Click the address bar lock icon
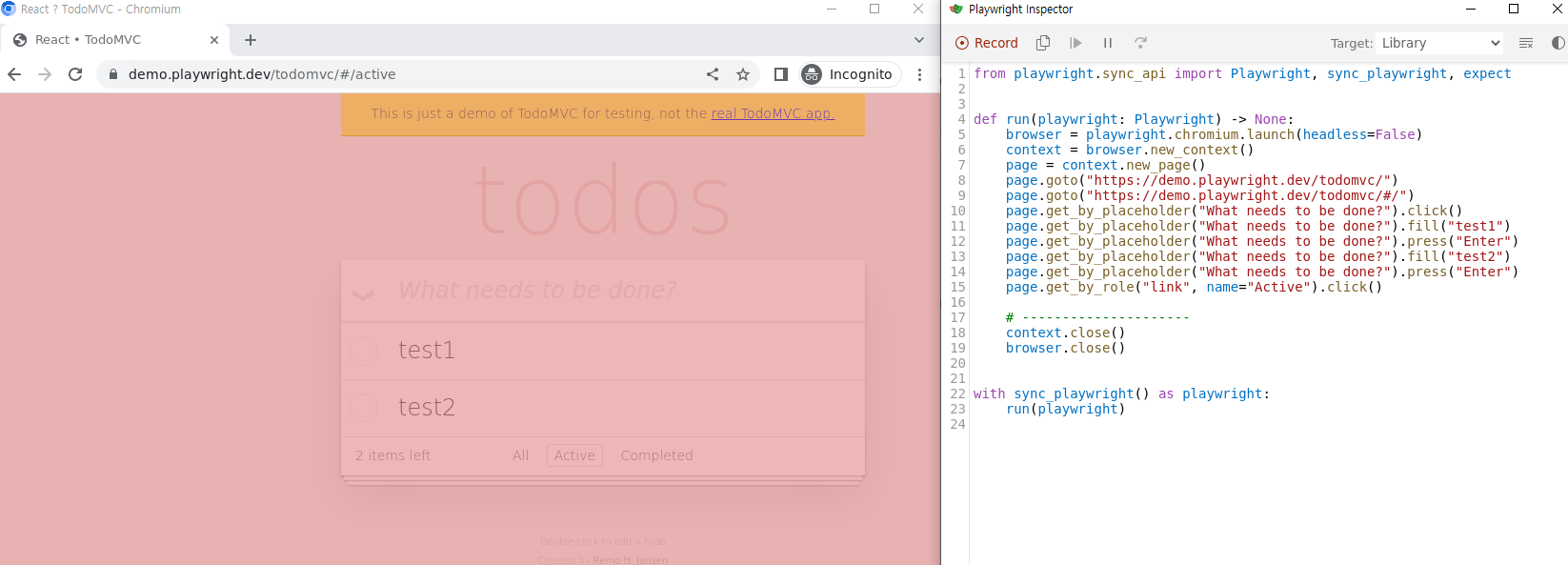The width and height of the screenshot is (1568, 565). coord(113,74)
